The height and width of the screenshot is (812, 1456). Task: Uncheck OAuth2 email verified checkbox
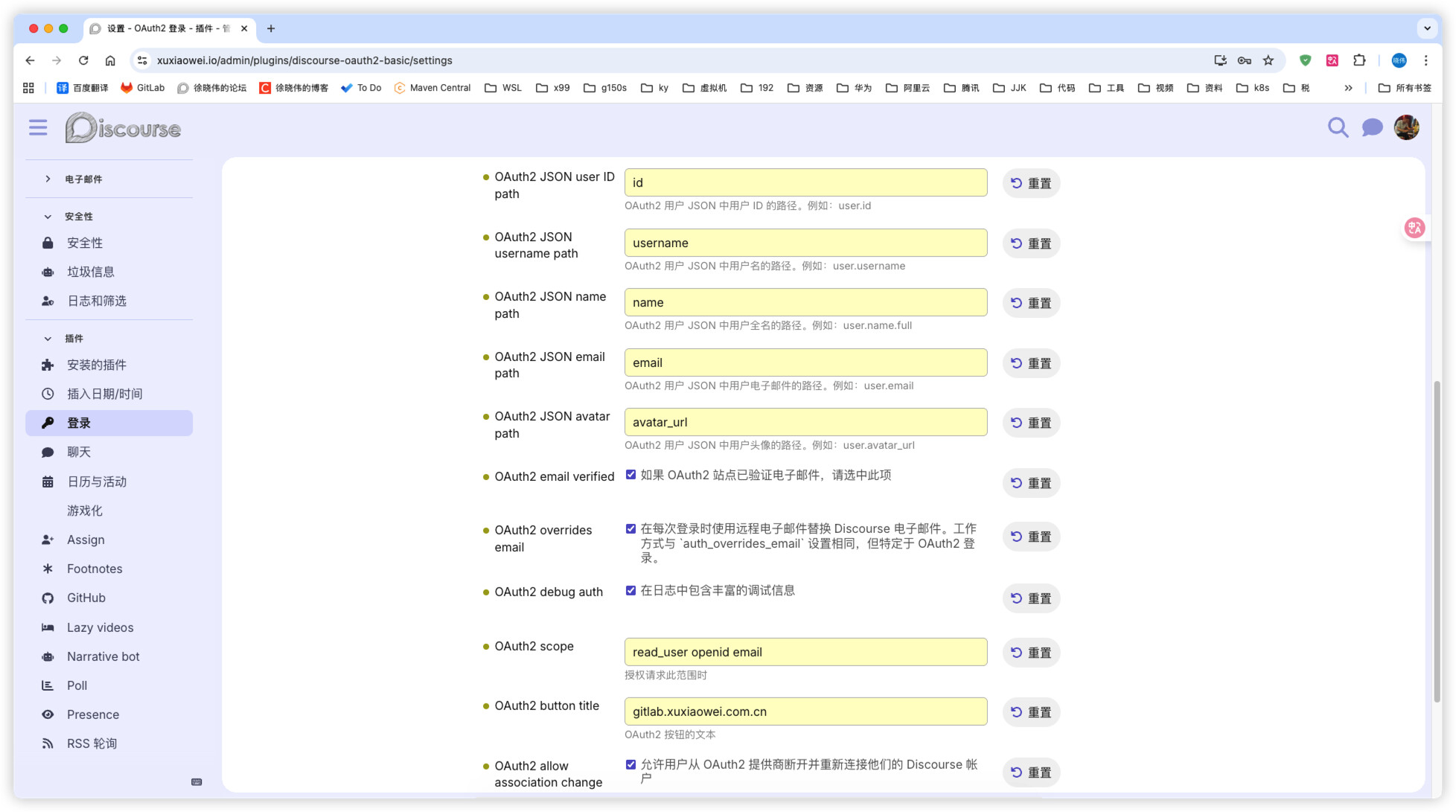click(630, 475)
